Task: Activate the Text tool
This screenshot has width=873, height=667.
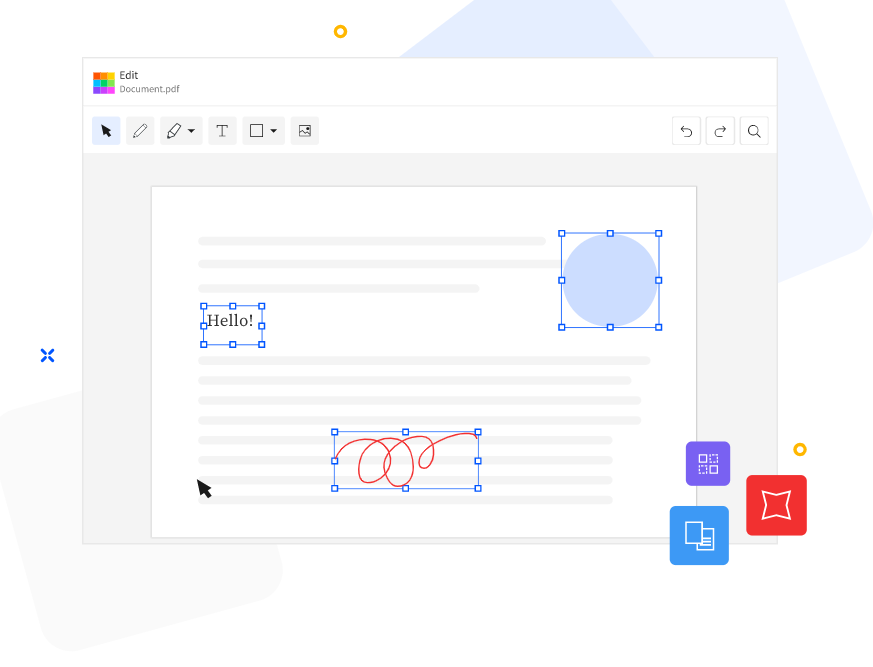Action: point(222,131)
